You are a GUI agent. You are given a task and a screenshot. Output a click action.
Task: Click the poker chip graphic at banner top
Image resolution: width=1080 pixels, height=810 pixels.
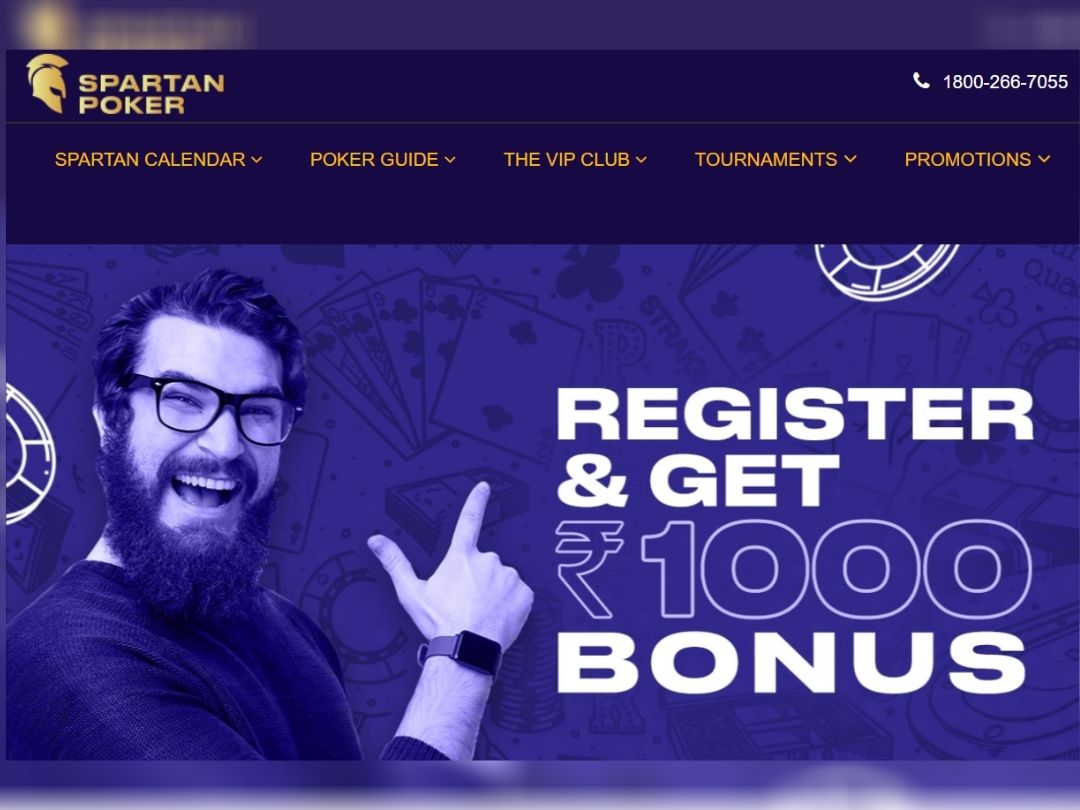click(x=886, y=271)
